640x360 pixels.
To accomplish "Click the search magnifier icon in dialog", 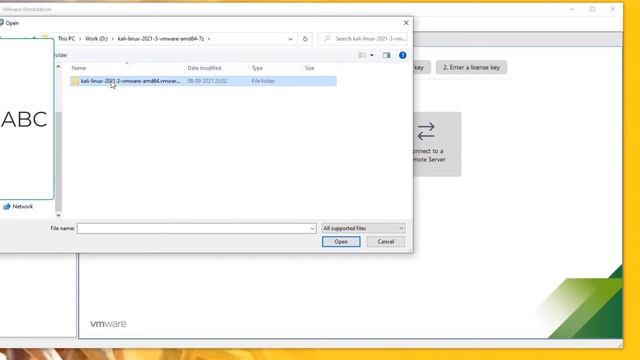I will [x=327, y=38].
